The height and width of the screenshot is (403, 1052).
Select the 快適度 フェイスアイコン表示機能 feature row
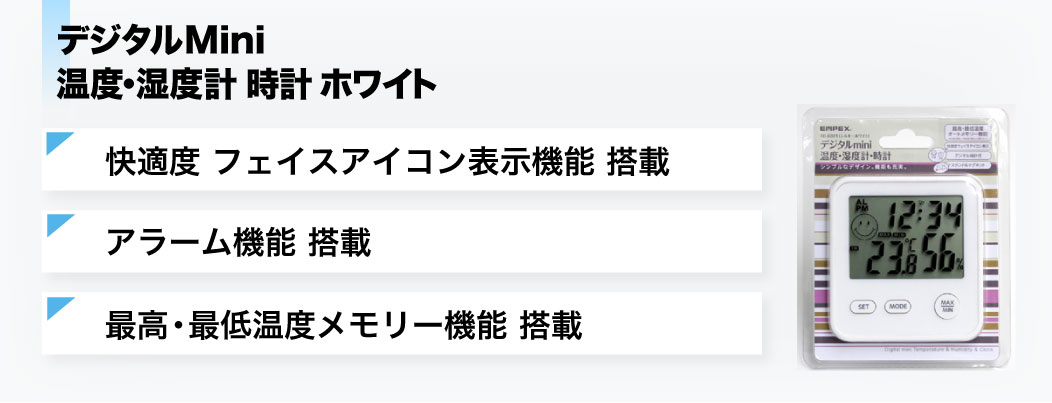point(402,160)
